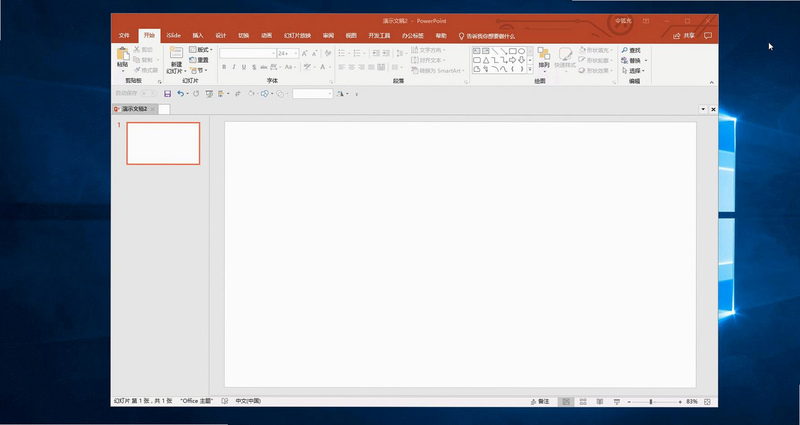Select slide 1 thumbnail
The image size is (800, 425).
point(163,143)
